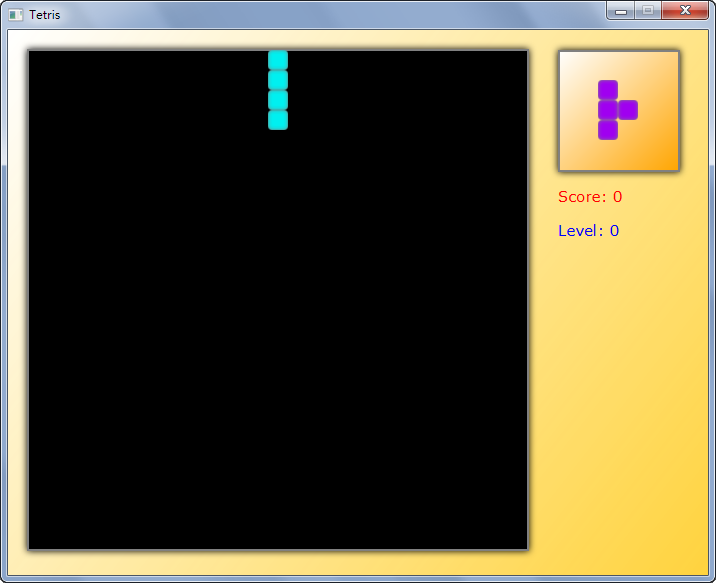This screenshot has height=583, width=716.
Task: Click the blue Level: 0 label
Action: (x=589, y=231)
